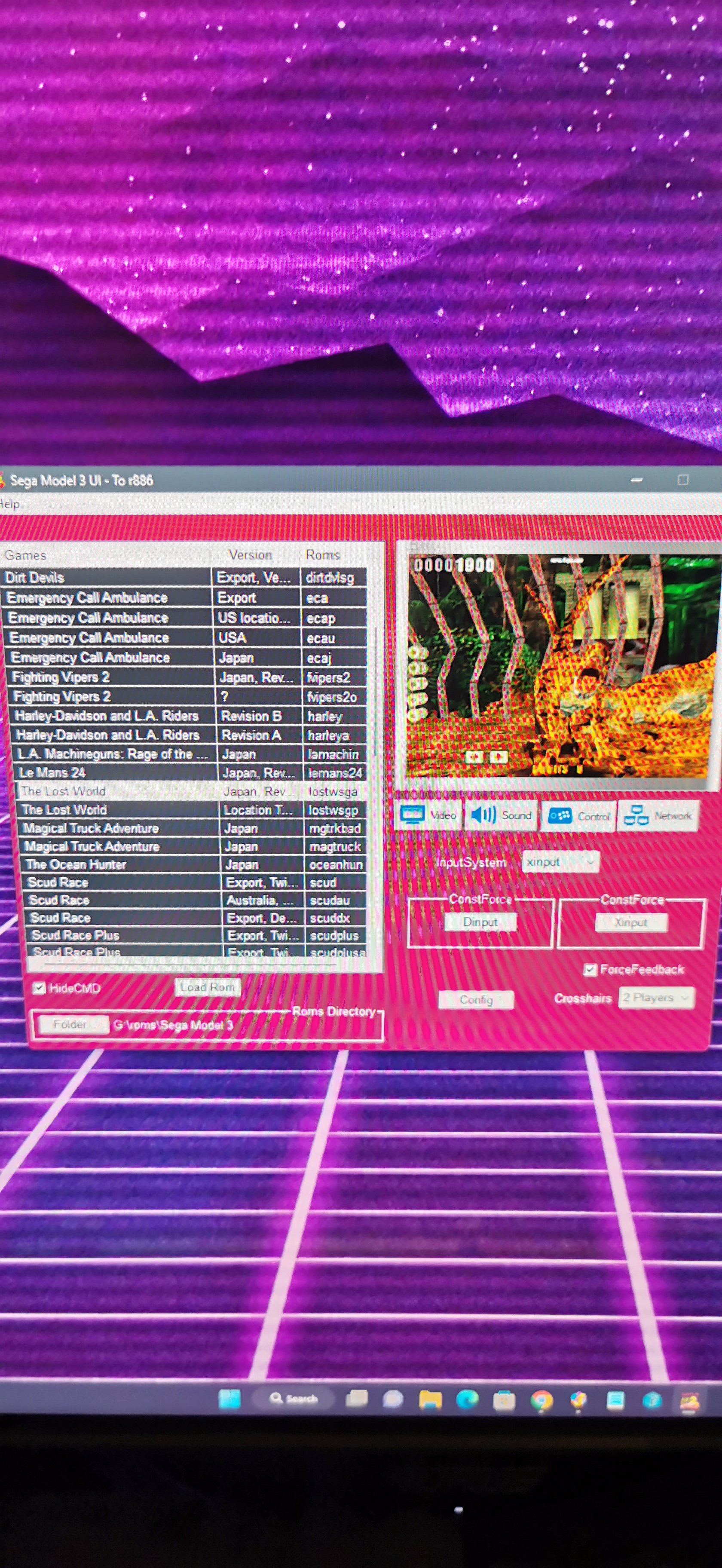Screen dimensions: 722x1568
Task: Select Scud Race with rom scudau
Action: click(x=196, y=900)
